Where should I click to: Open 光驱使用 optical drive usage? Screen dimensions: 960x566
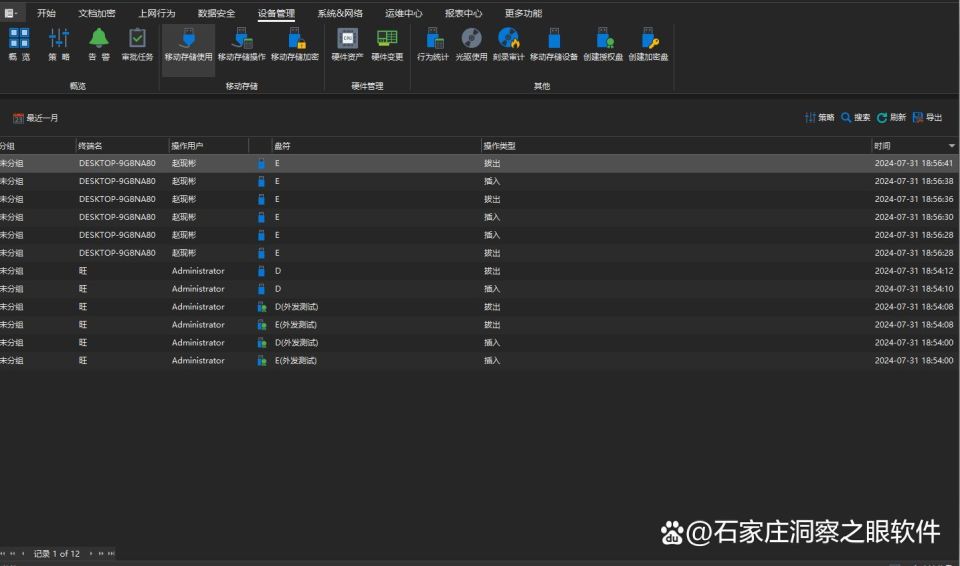coord(471,44)
